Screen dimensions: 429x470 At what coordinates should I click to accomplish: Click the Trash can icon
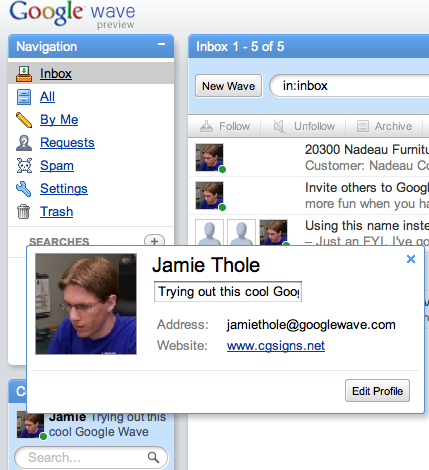(23, 212)
